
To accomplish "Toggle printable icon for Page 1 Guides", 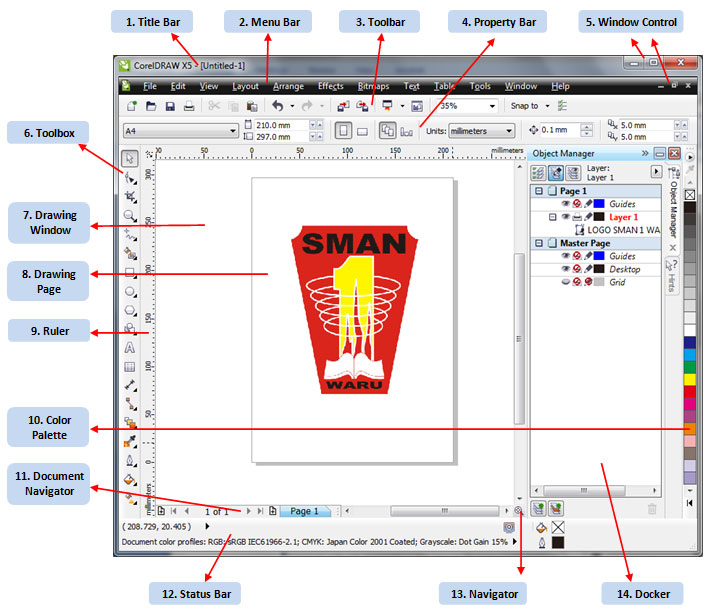I will click(577, 204).
